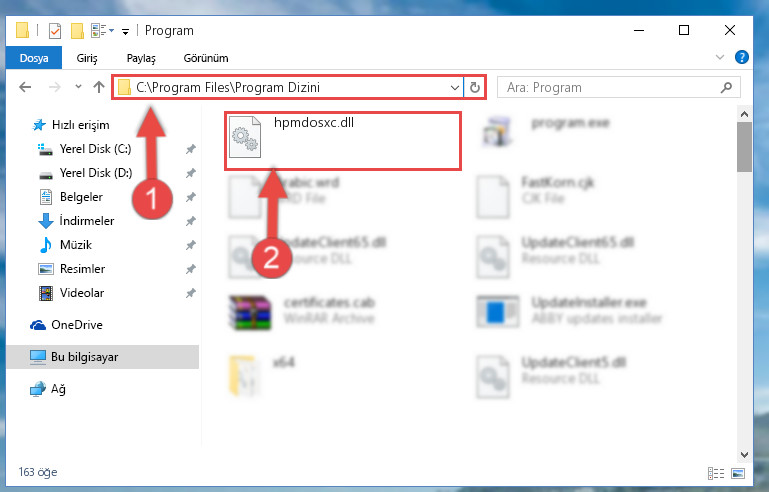This screenshot has width=769, height=492.
Task: Select the program.exe file
Action: click(x=547, y=131)
